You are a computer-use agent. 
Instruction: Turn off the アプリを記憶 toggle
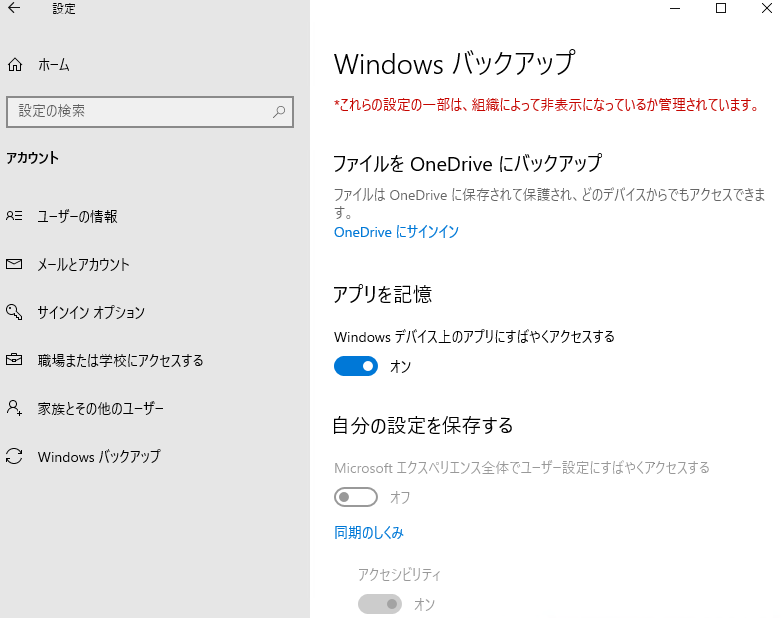click(356, 367)
